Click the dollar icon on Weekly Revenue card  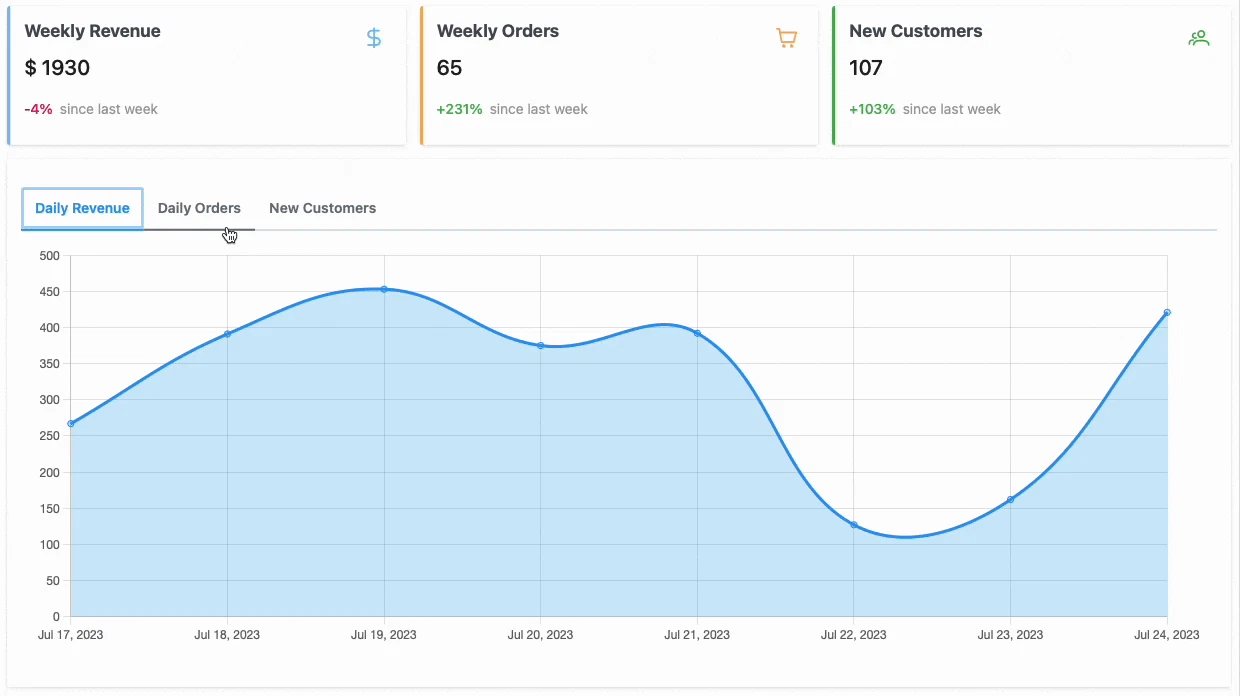[373, 37]
